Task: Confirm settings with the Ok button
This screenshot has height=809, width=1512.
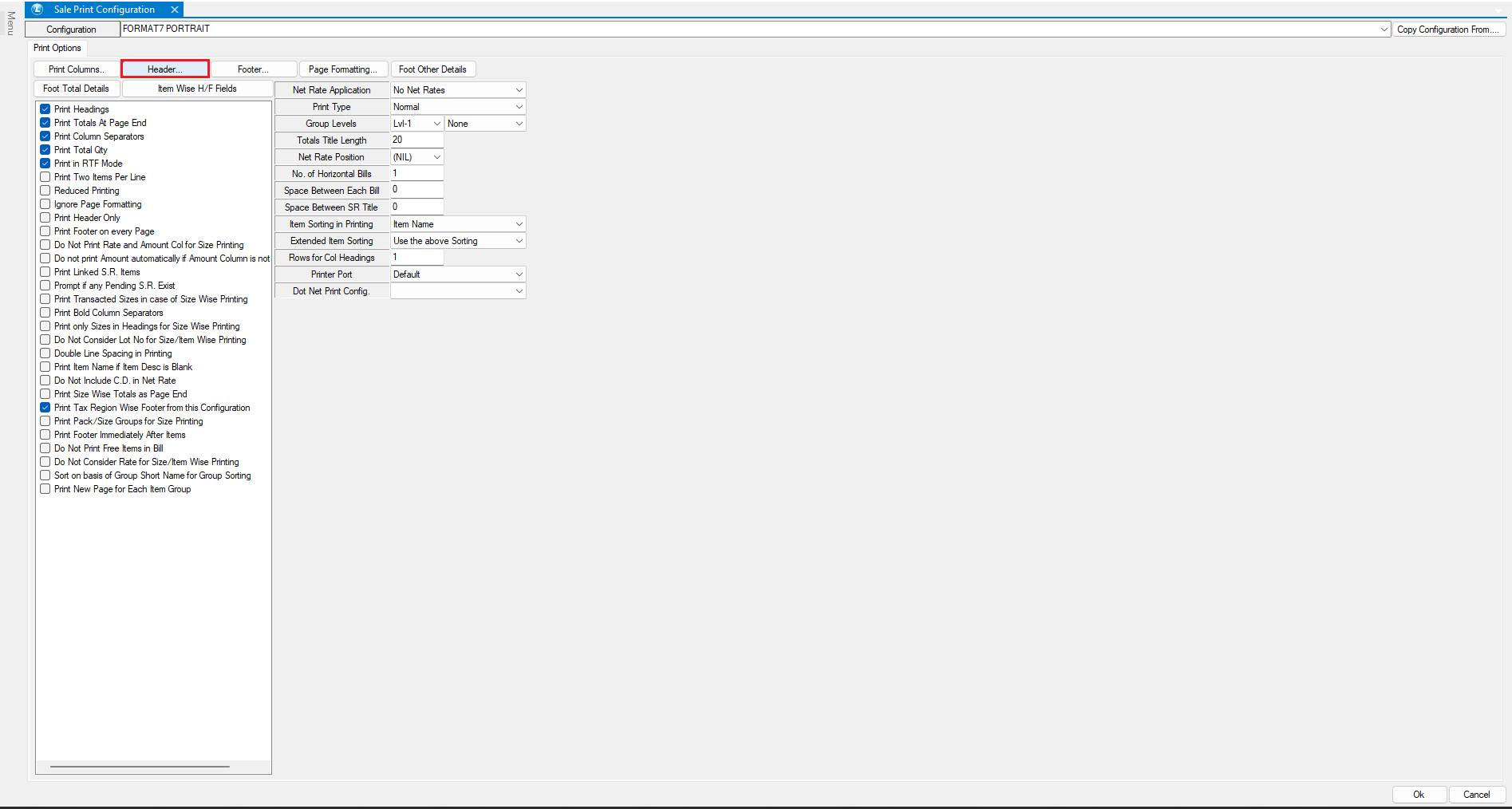Action: coord(1419,795)
